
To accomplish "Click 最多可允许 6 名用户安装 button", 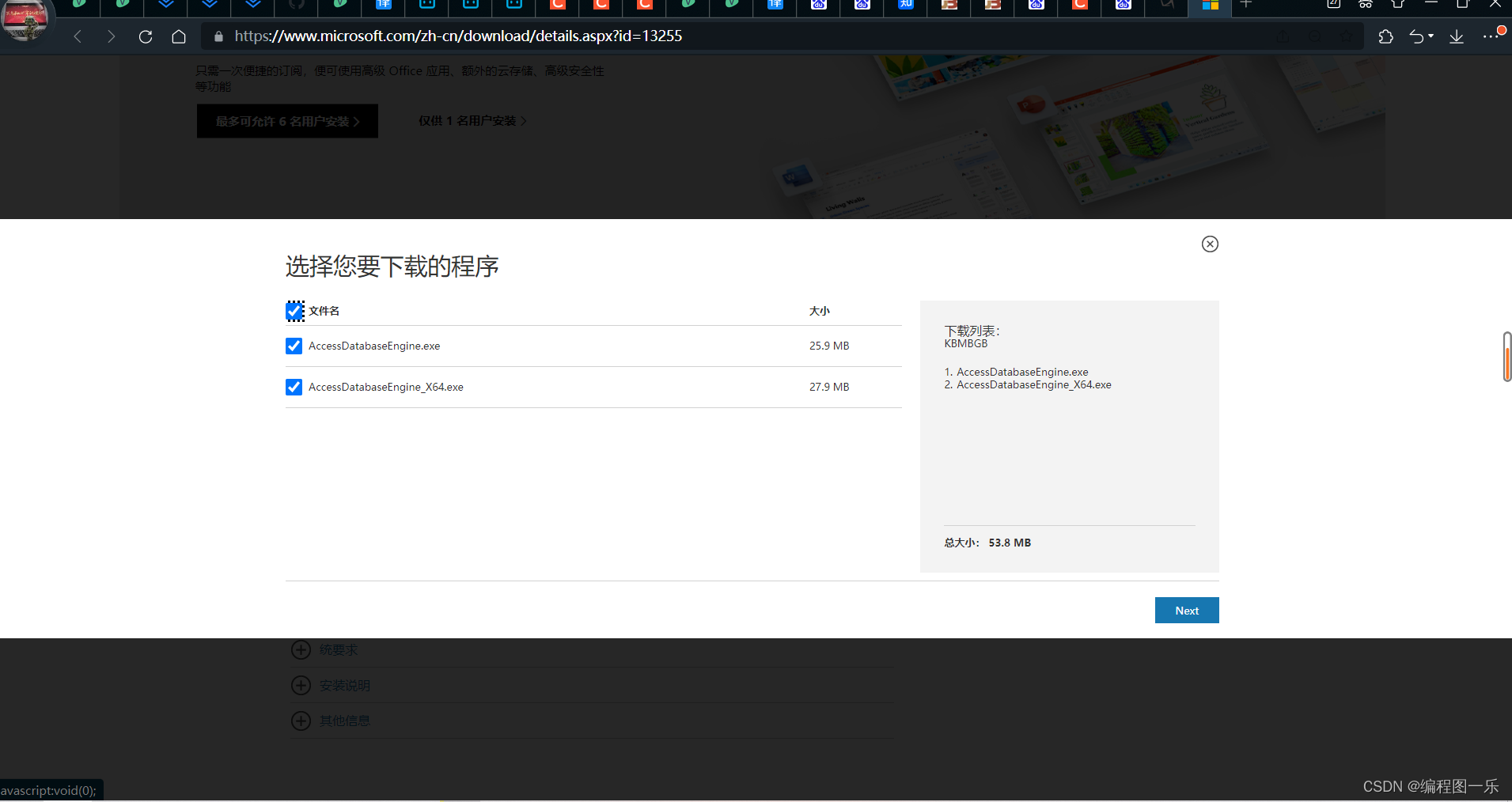I will pyautogui.click(x=287, y=121).
